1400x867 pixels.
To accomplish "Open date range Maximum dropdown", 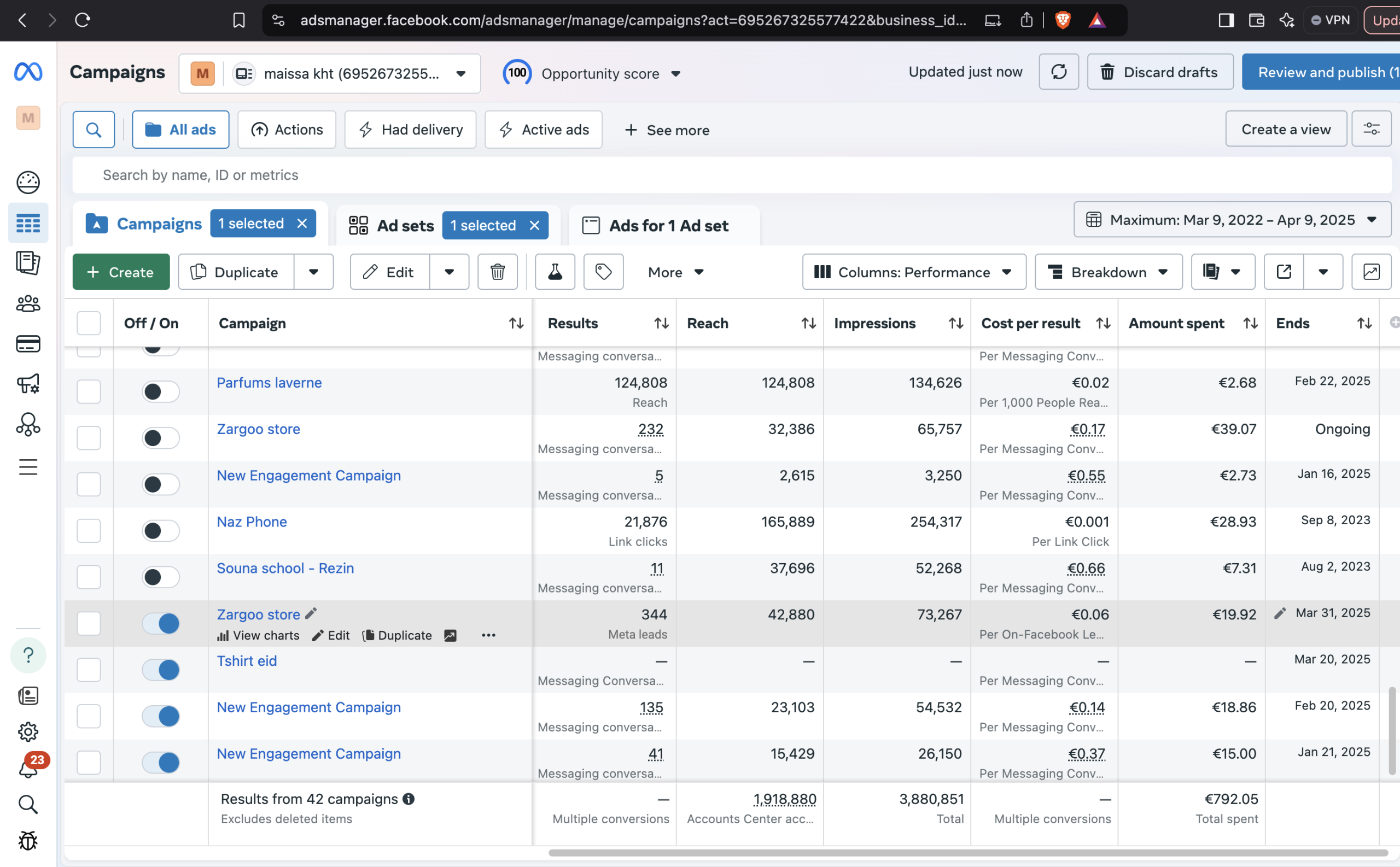I will (1232, 220).
